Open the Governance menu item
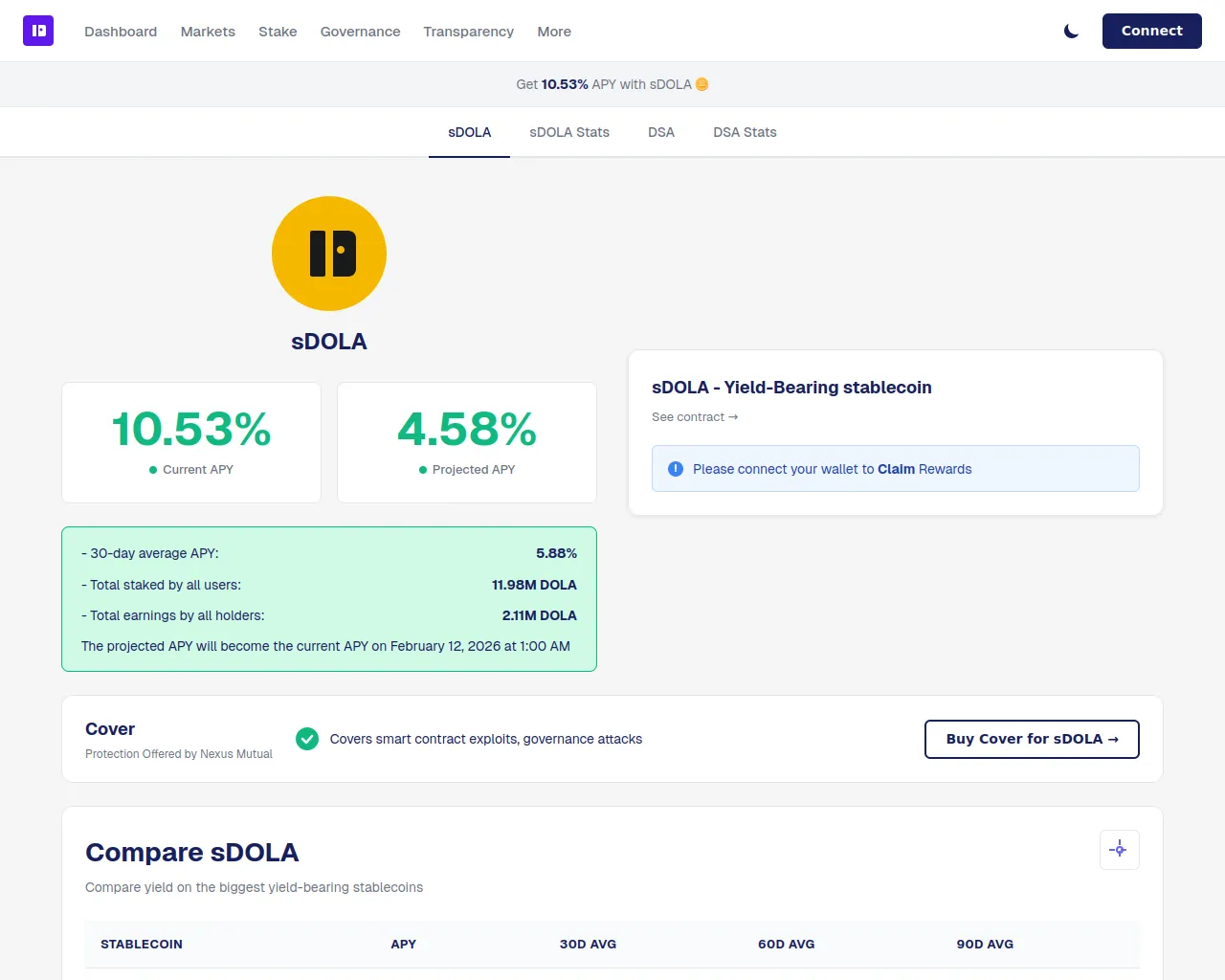Image resolution: width=1225 pixels, height=980 pixels. (x=360, y=32)
